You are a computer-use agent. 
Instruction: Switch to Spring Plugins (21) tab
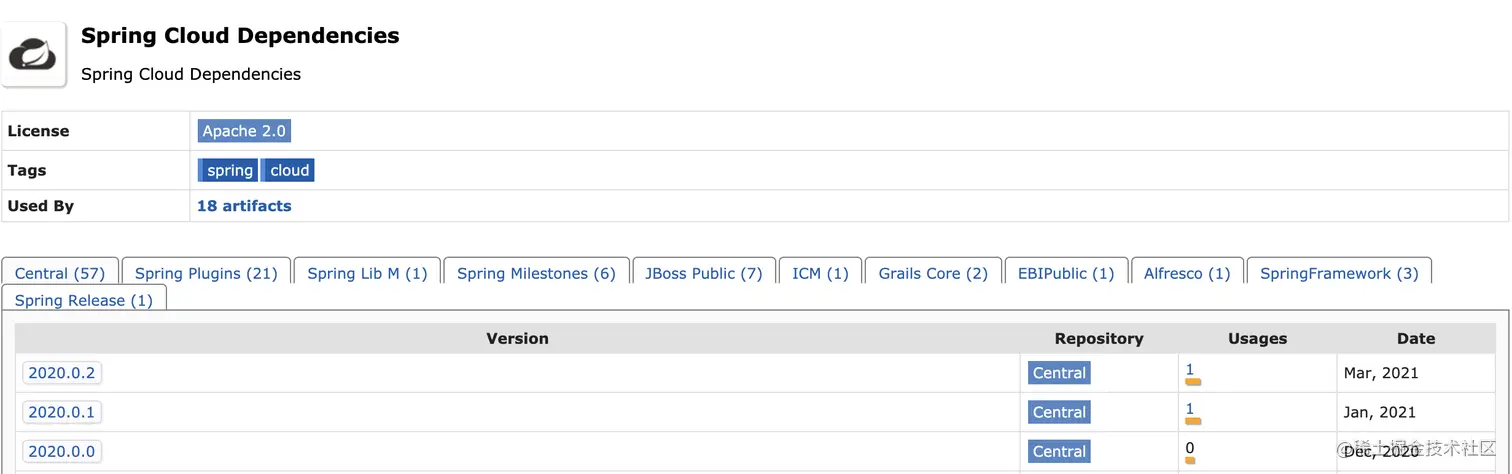[x=206, y=273]
